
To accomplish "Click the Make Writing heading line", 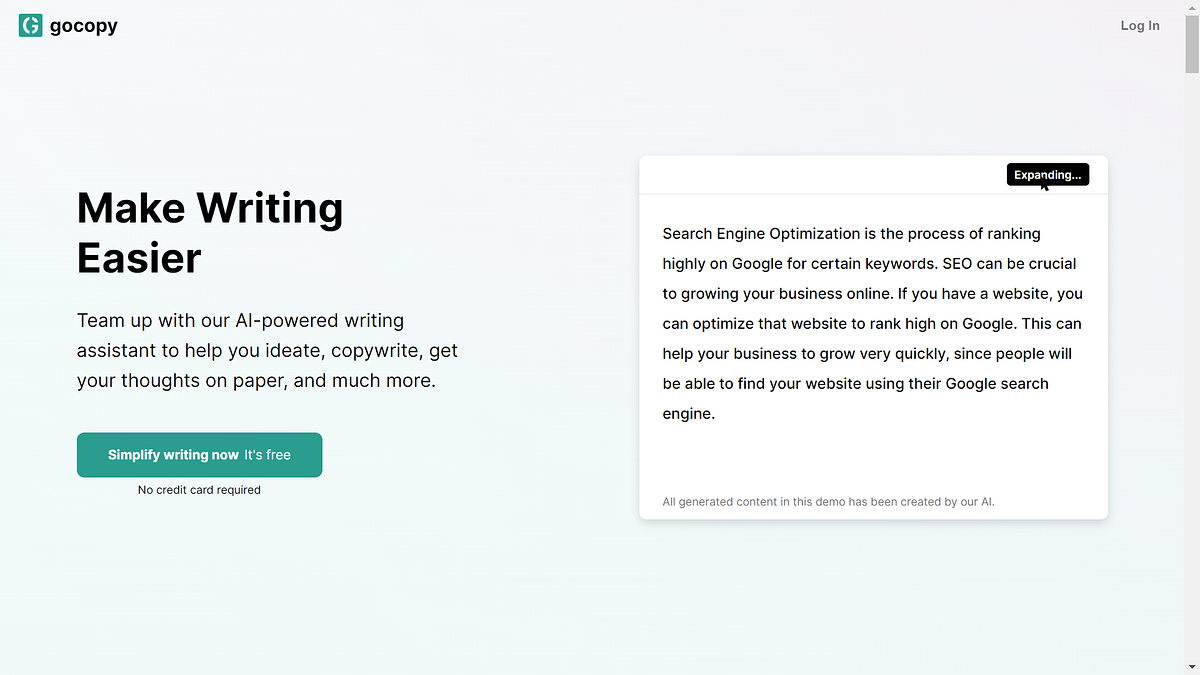I will pos(210,208).
